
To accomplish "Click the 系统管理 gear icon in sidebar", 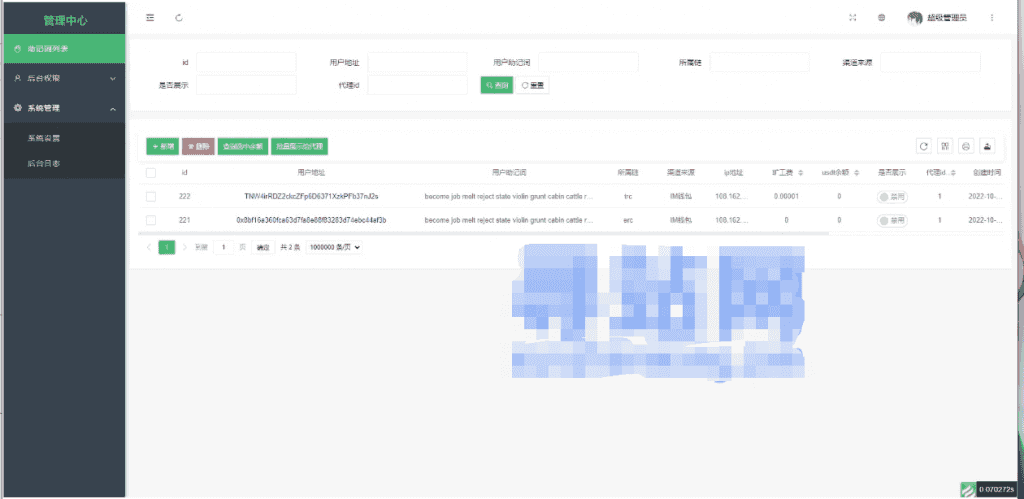I will pos(18,108).
